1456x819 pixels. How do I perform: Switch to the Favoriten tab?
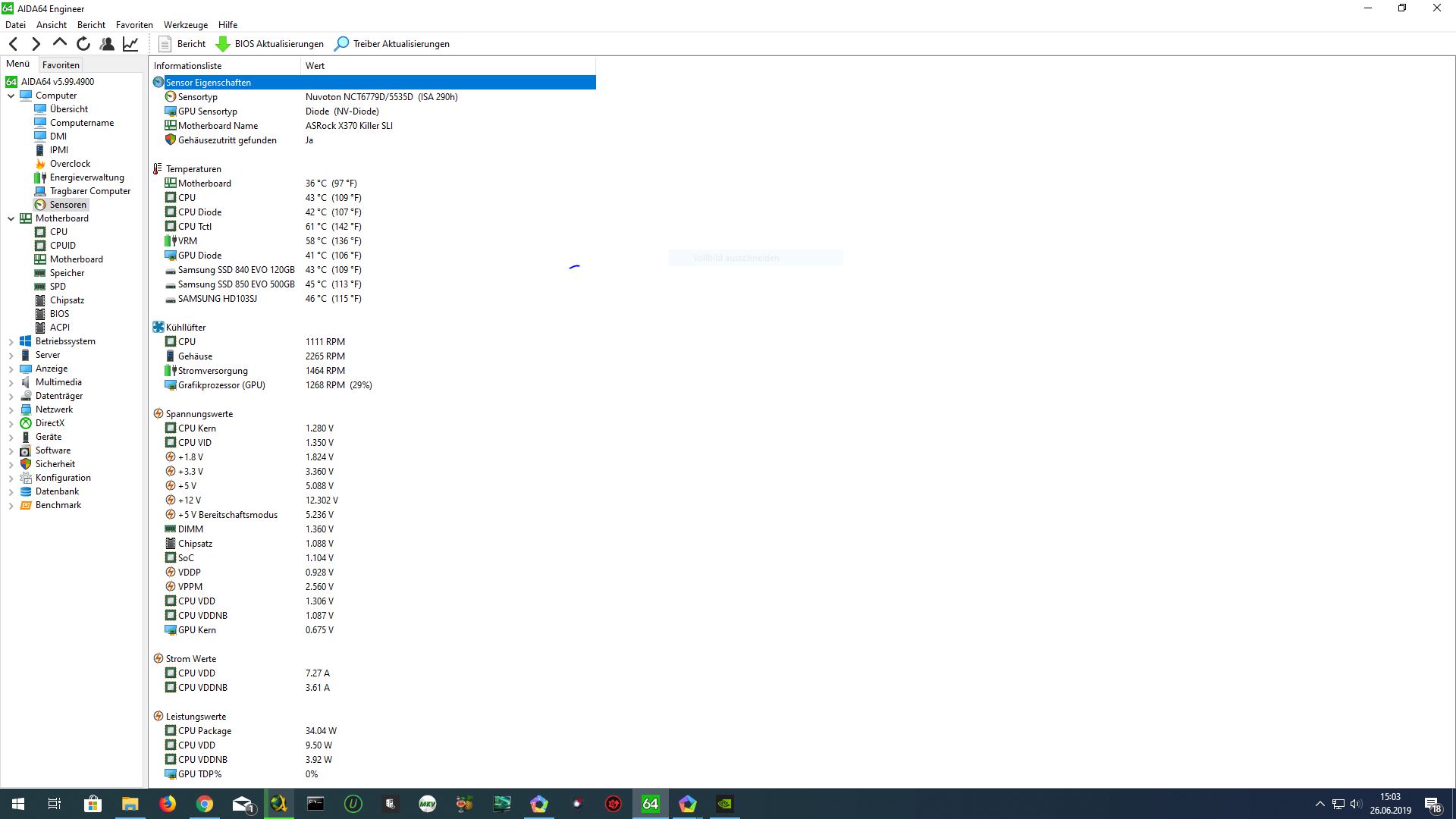click(61, 65)
